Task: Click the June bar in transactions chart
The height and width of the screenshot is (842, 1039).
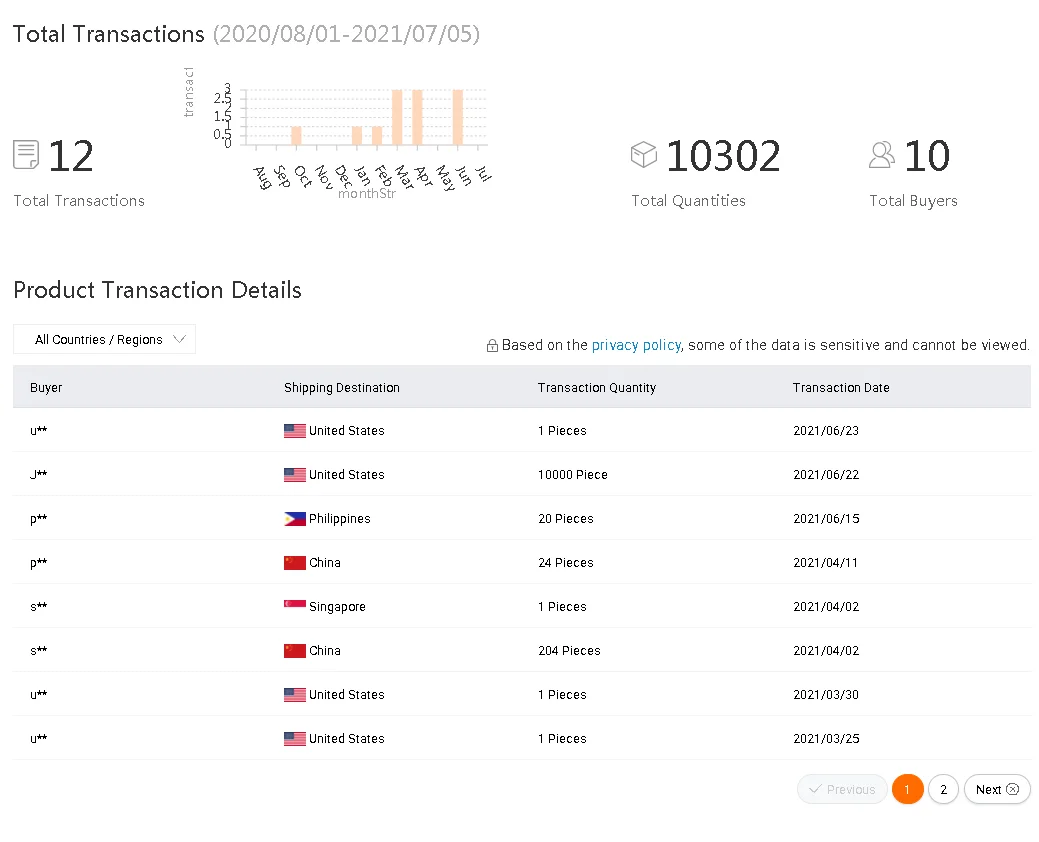Action: pyautogui.click(x=458, y=118)
